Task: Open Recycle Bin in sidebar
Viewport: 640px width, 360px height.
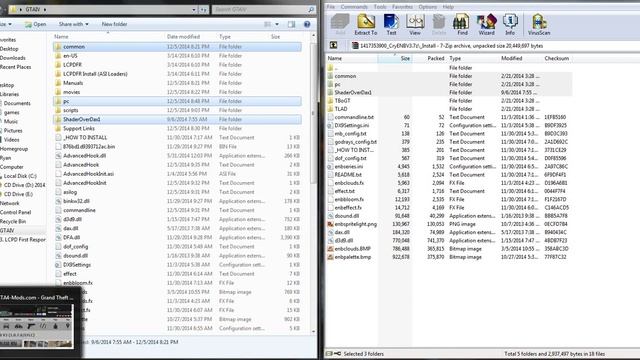Action: [x=13, y=221]
